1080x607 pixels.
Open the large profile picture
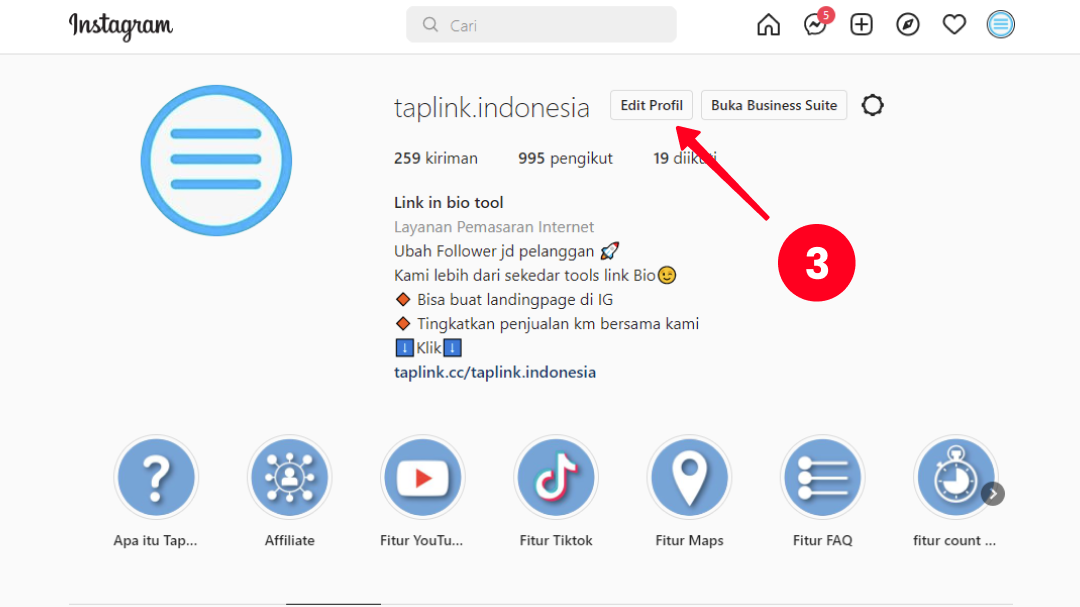click(216, 161)
